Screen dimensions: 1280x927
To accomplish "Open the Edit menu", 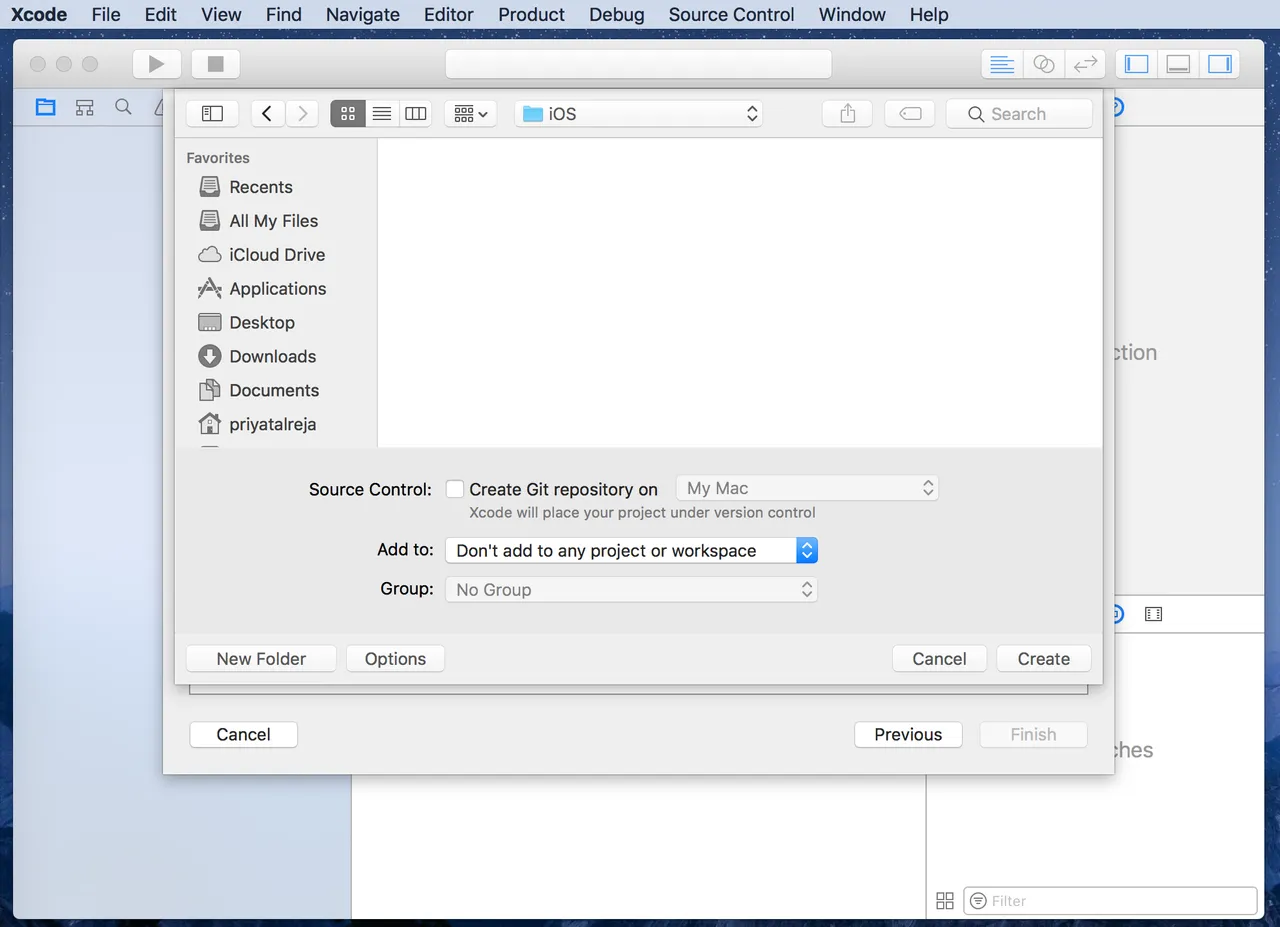I will [161, 14].
